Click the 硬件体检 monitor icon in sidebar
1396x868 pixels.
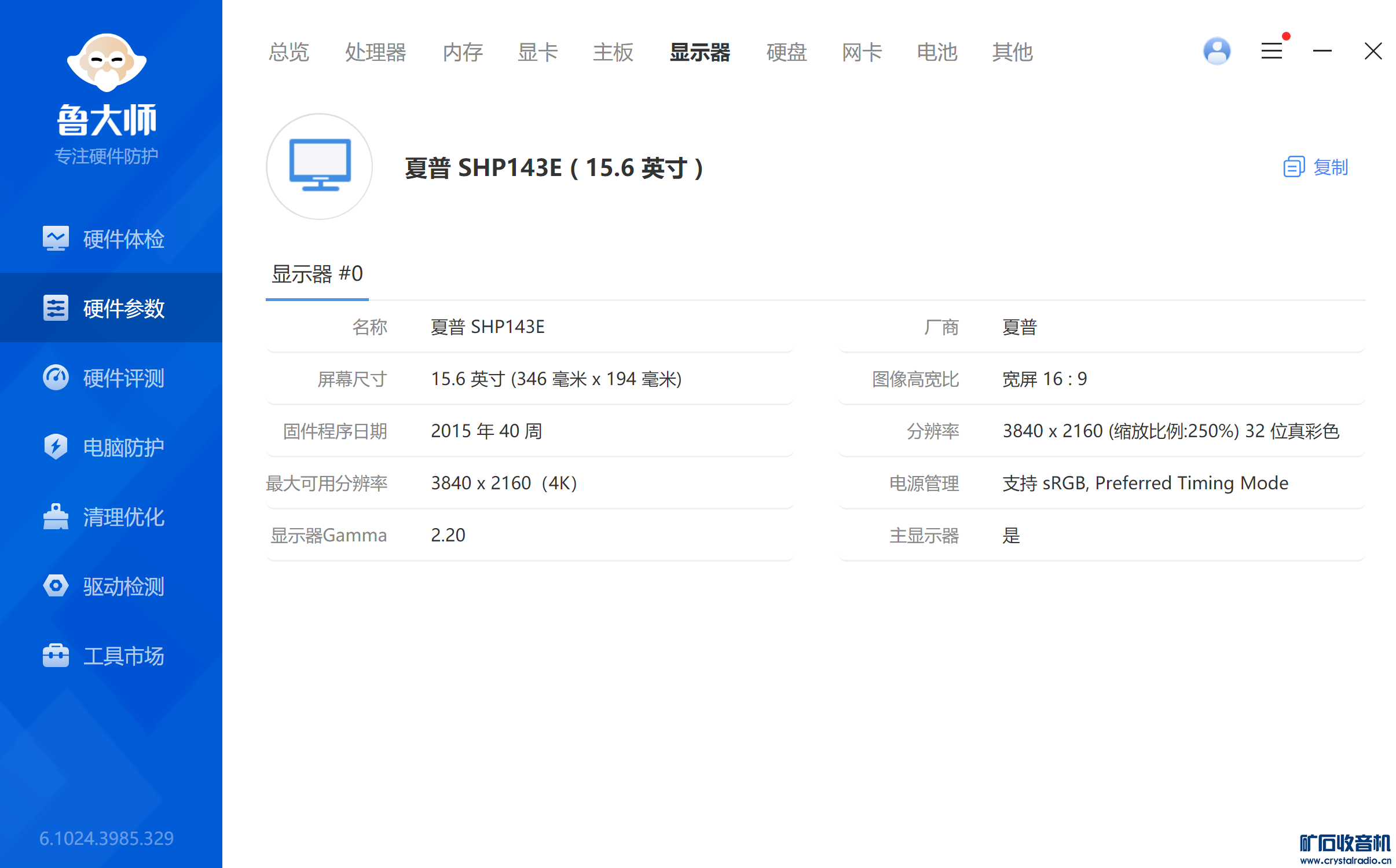[x=56, y=239]
